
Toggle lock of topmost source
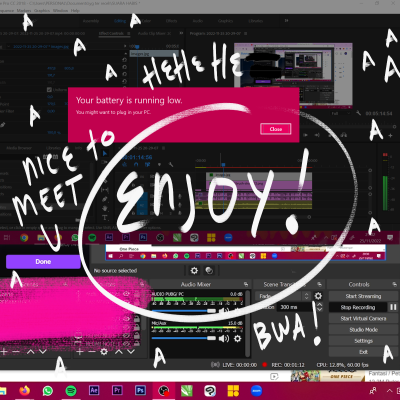137,294
